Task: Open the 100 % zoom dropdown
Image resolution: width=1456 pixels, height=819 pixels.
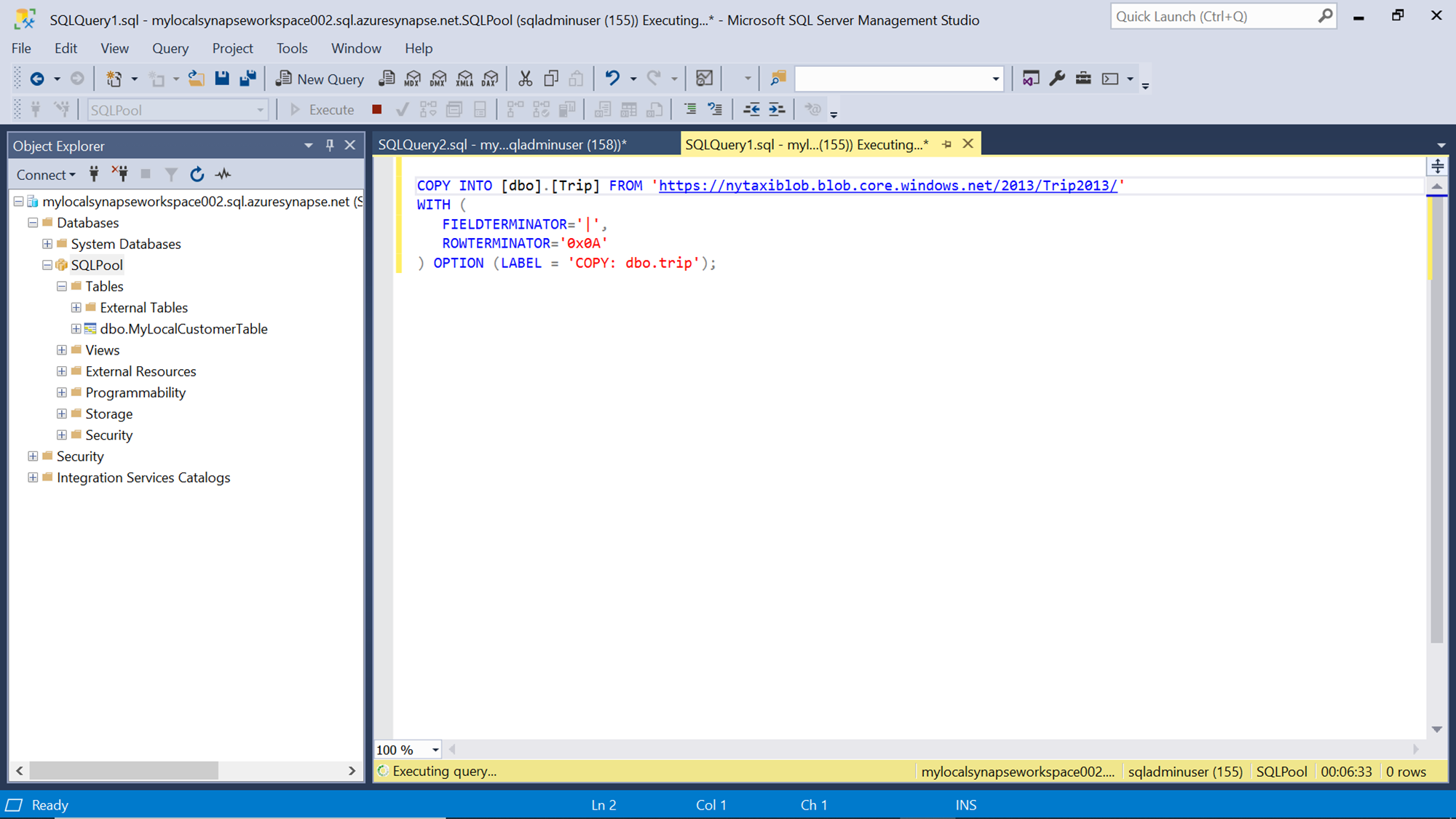Action: click(x=435, y=750)
